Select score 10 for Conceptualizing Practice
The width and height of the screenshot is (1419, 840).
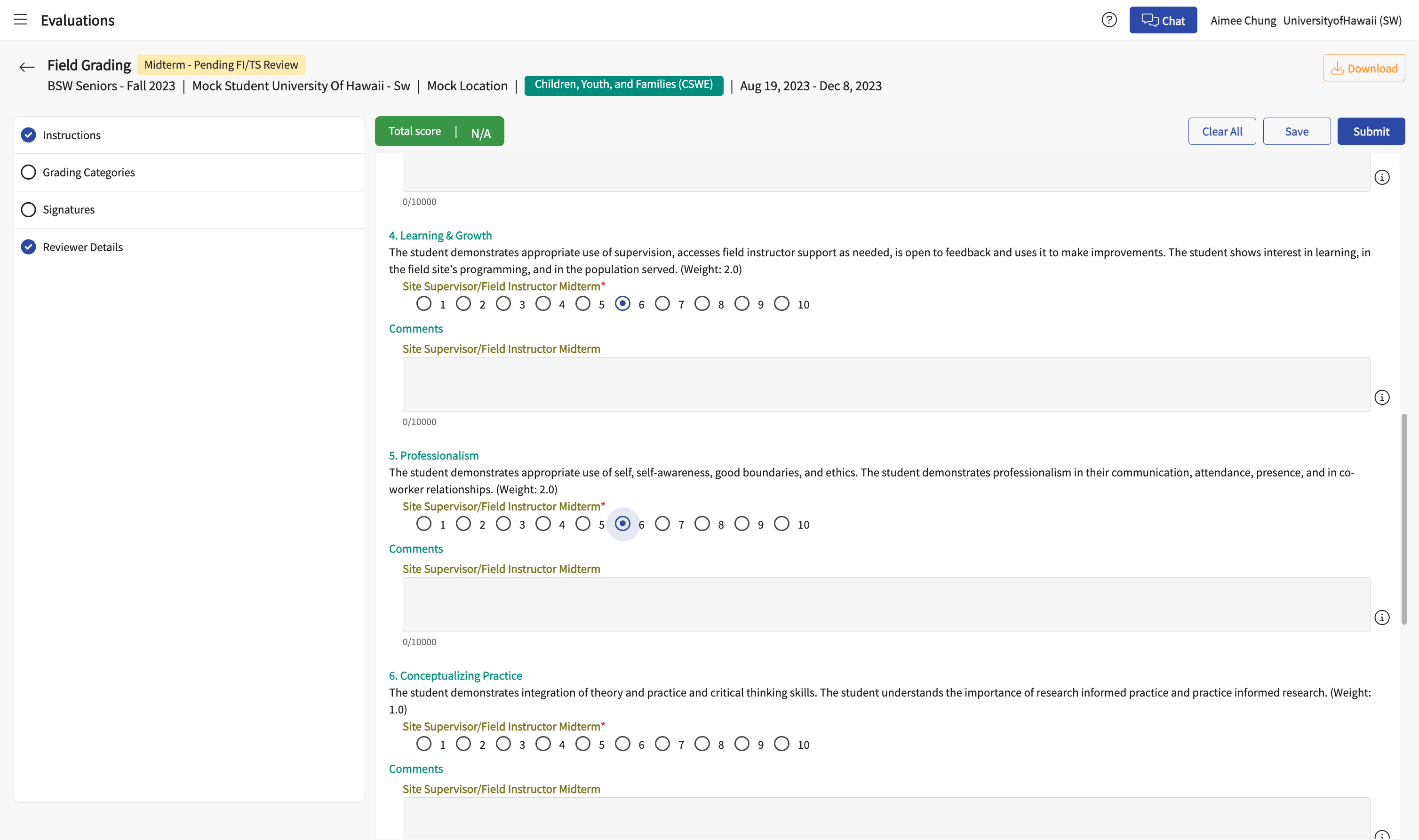pyautogui.click(x=781, y=745)
